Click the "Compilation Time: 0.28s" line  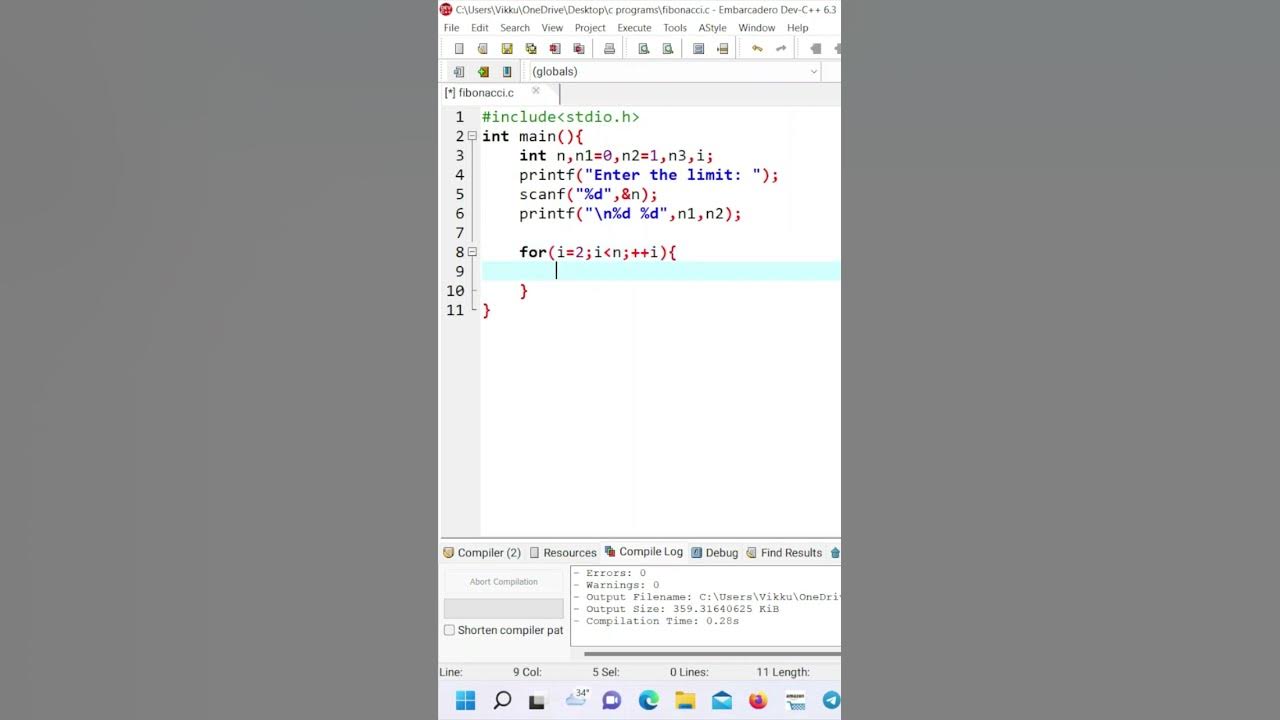(x=657, y=621)
